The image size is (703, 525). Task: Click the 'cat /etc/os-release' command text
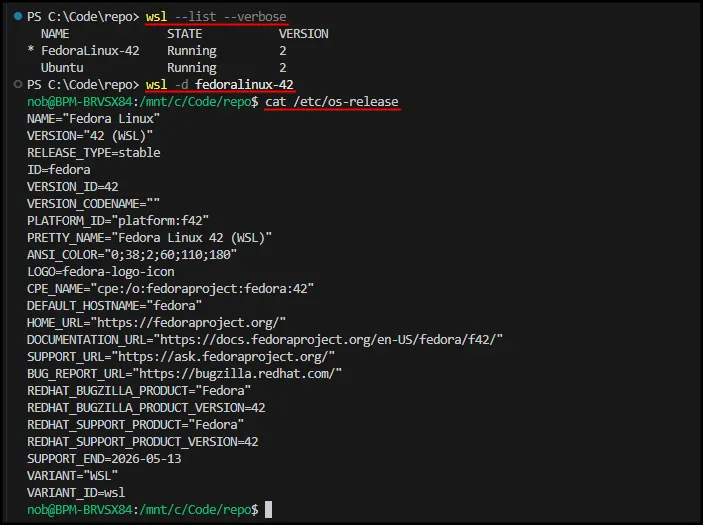pyautogui.click(x=332, y=101)
